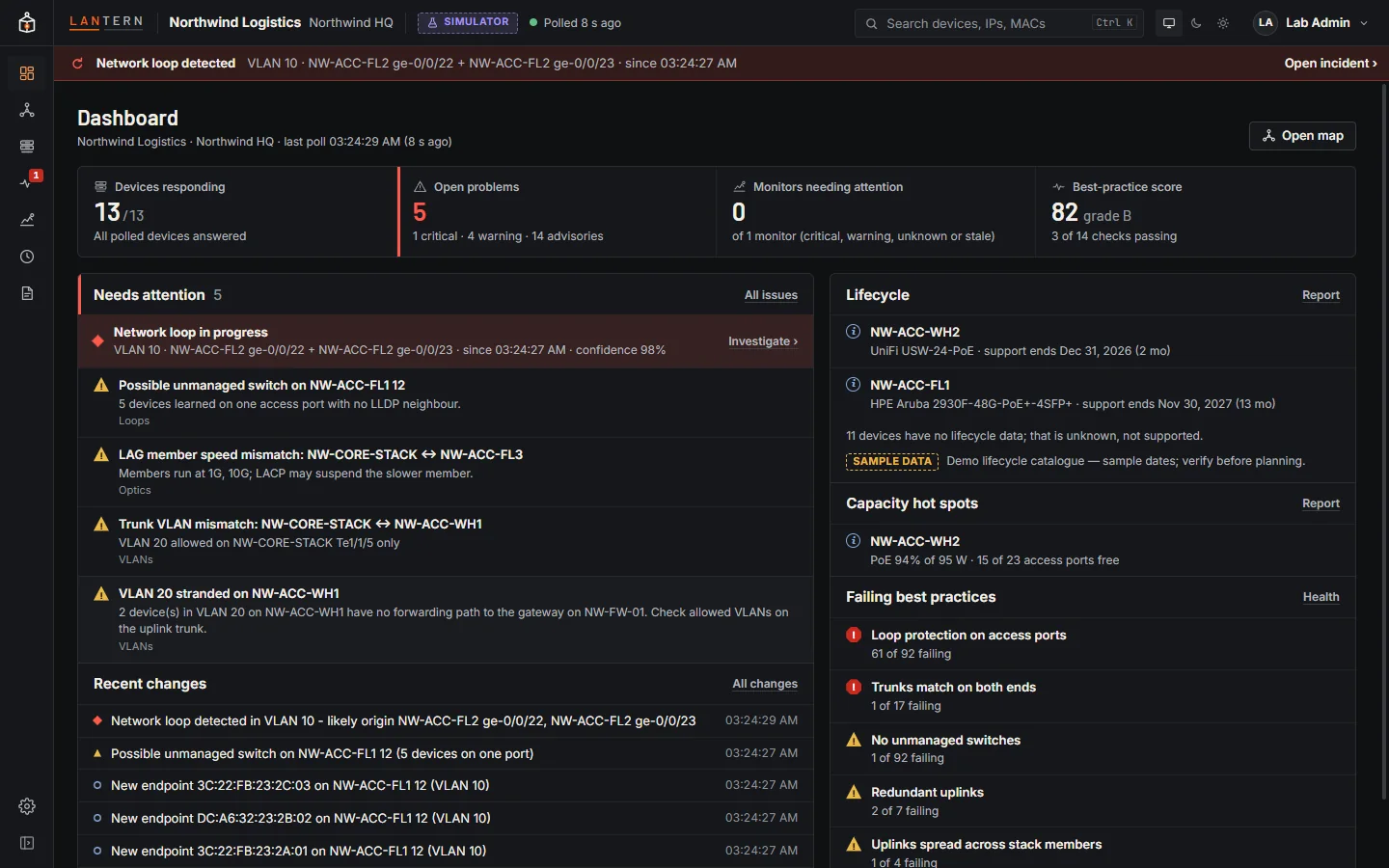Click info icon beside NW-ACC-FL1

853,385
